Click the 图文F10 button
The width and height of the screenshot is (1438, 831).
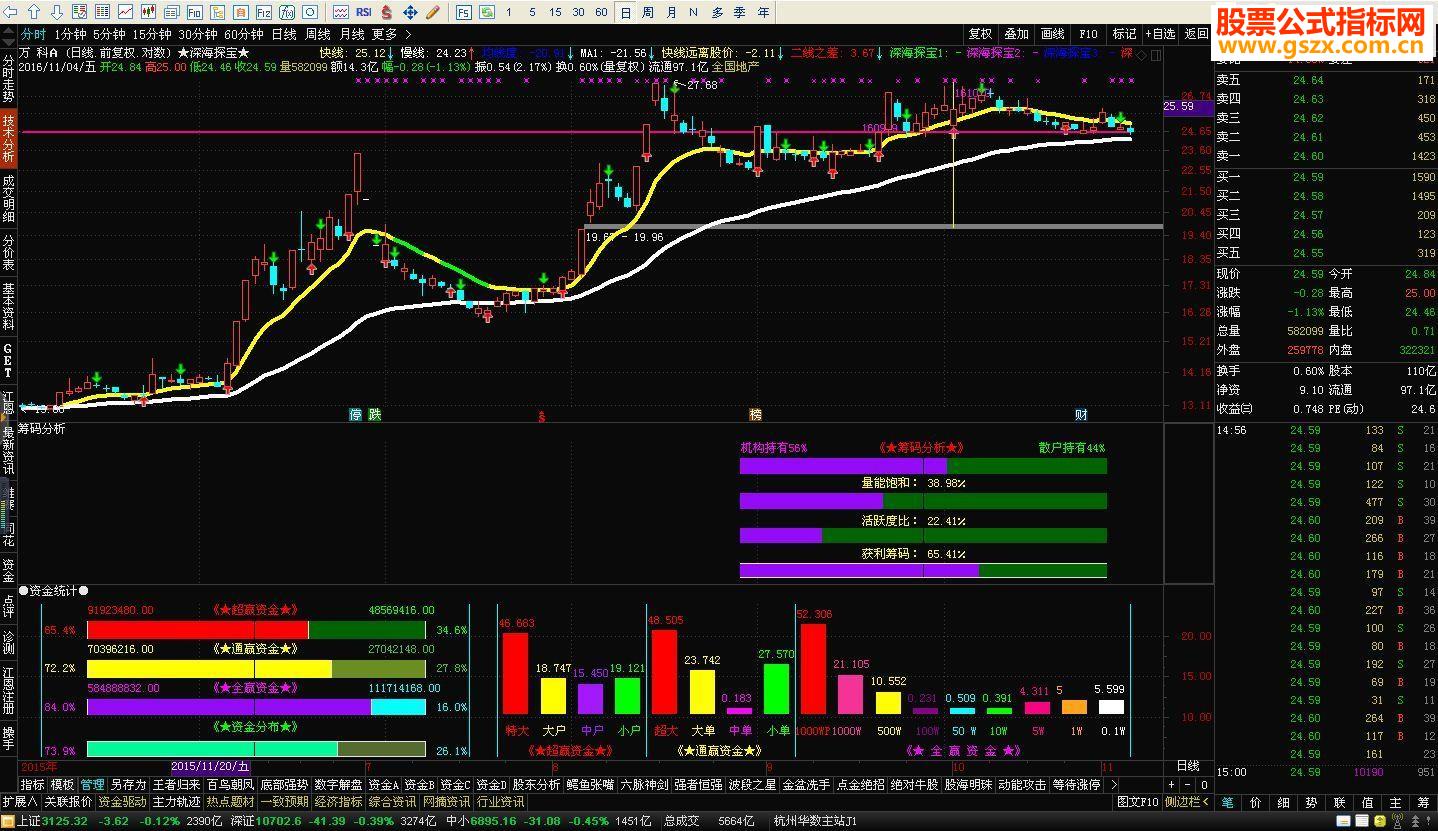click(1137, 802)
